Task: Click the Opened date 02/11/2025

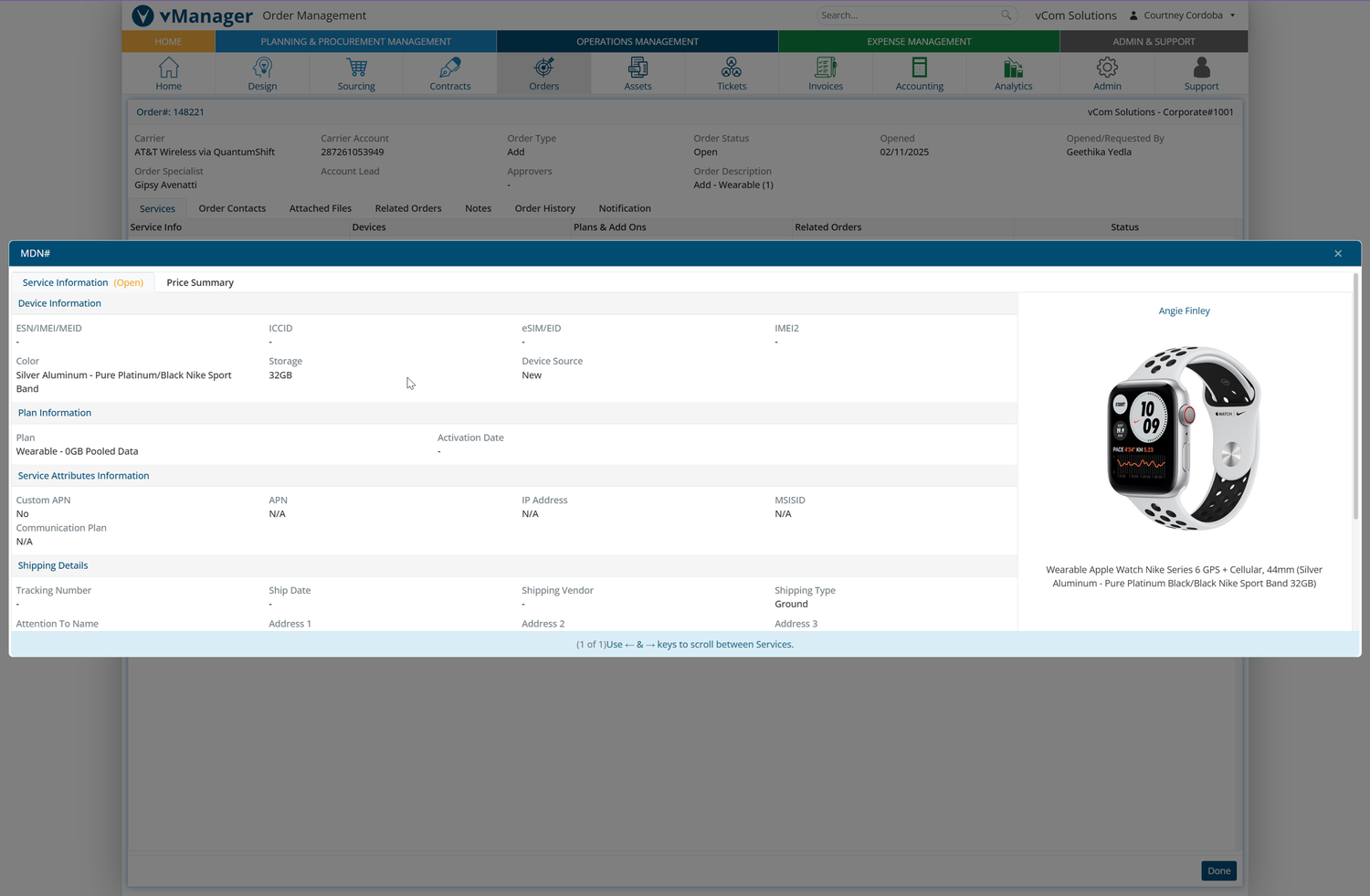Action: [904, 152]
